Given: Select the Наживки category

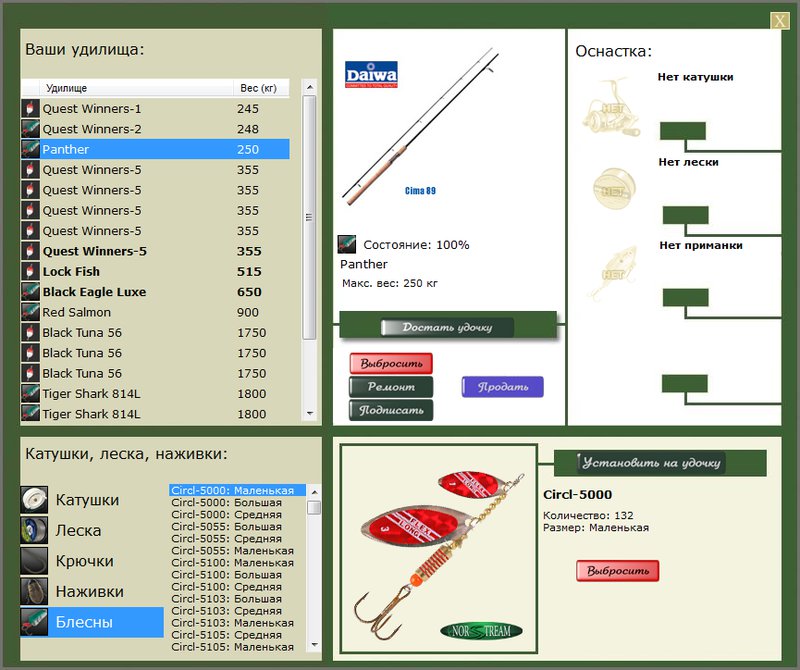Looking at the screenshot, I should pos(90,591).
